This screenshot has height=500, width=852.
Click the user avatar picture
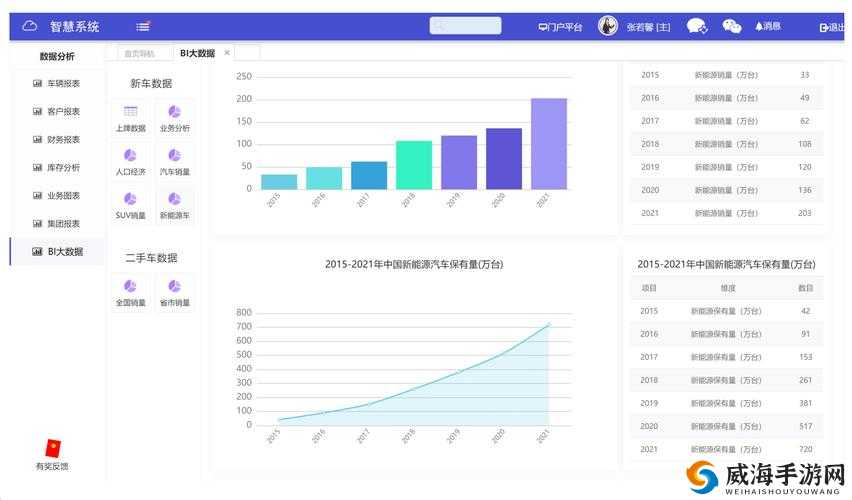tap(608, 26)
